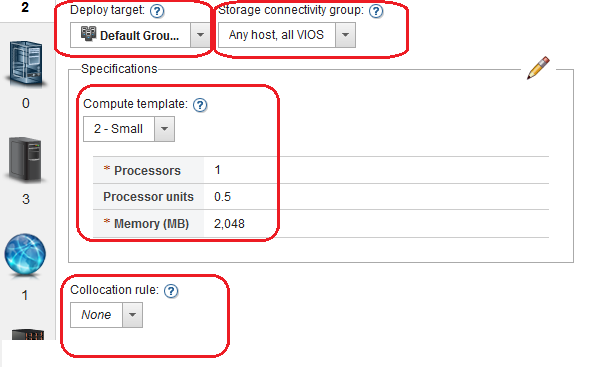Click the Processor units value 0.5

point(222,197)
